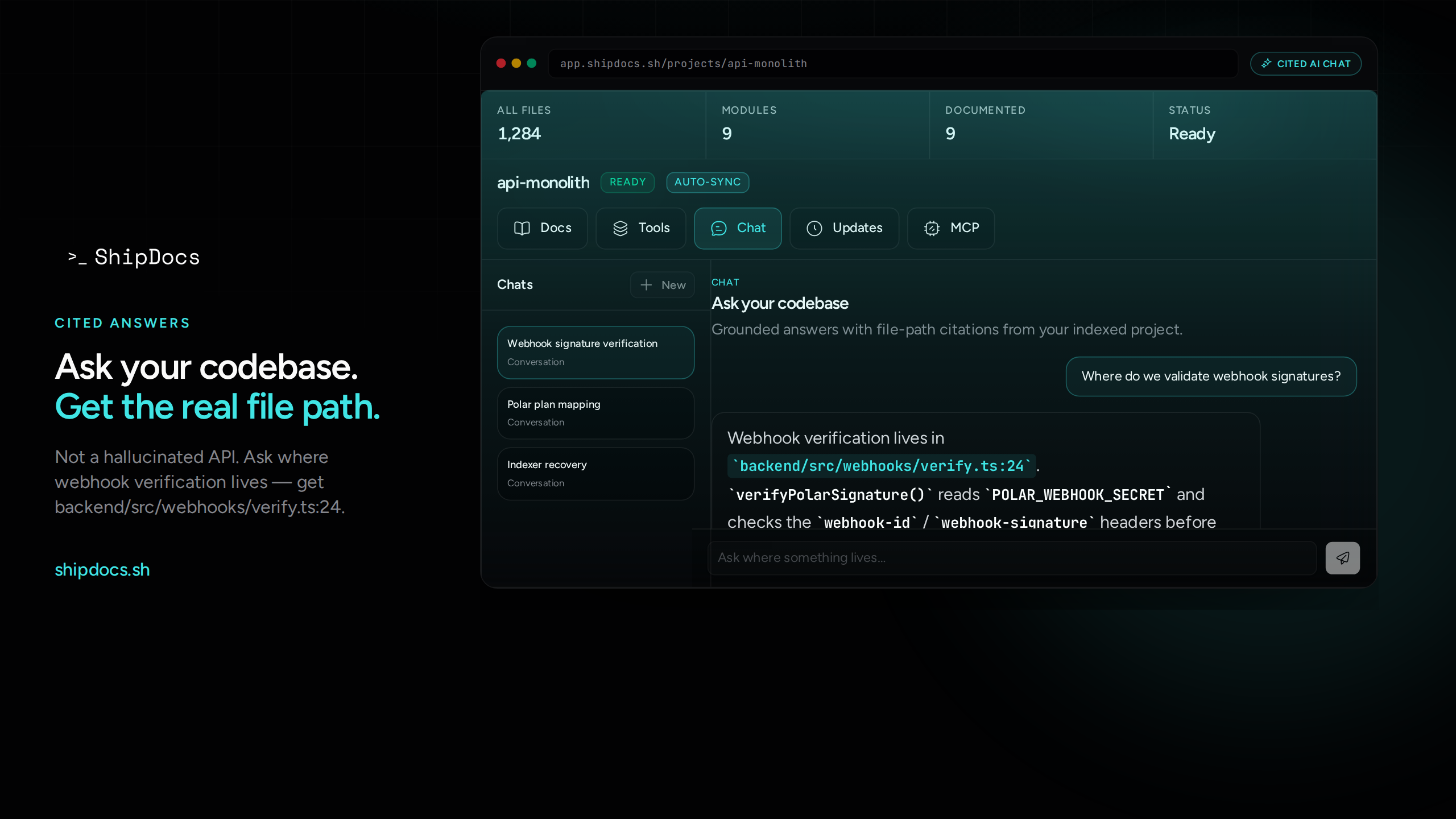This screenshot has width=1456, height=819.
Task: Click the sparkle icon in Cited AI Chat badge
Action: [1266, 64]
